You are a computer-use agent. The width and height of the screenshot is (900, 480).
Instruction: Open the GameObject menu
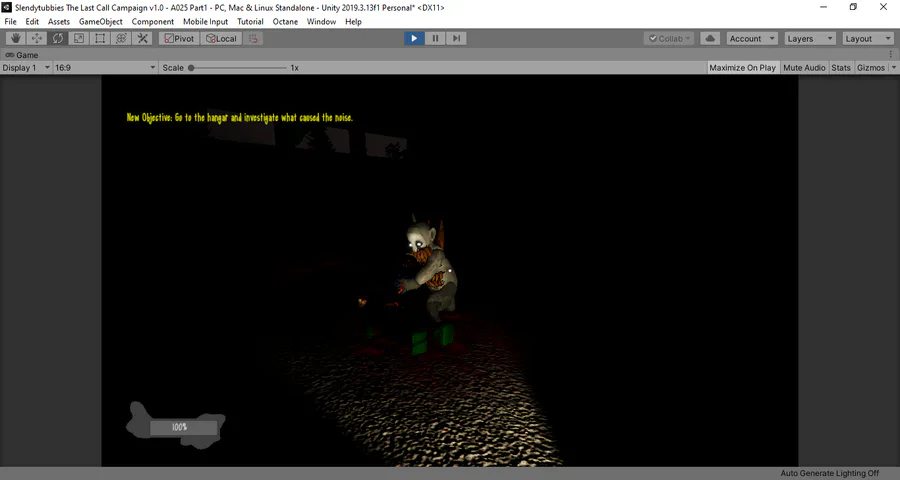tap(100, 21)
